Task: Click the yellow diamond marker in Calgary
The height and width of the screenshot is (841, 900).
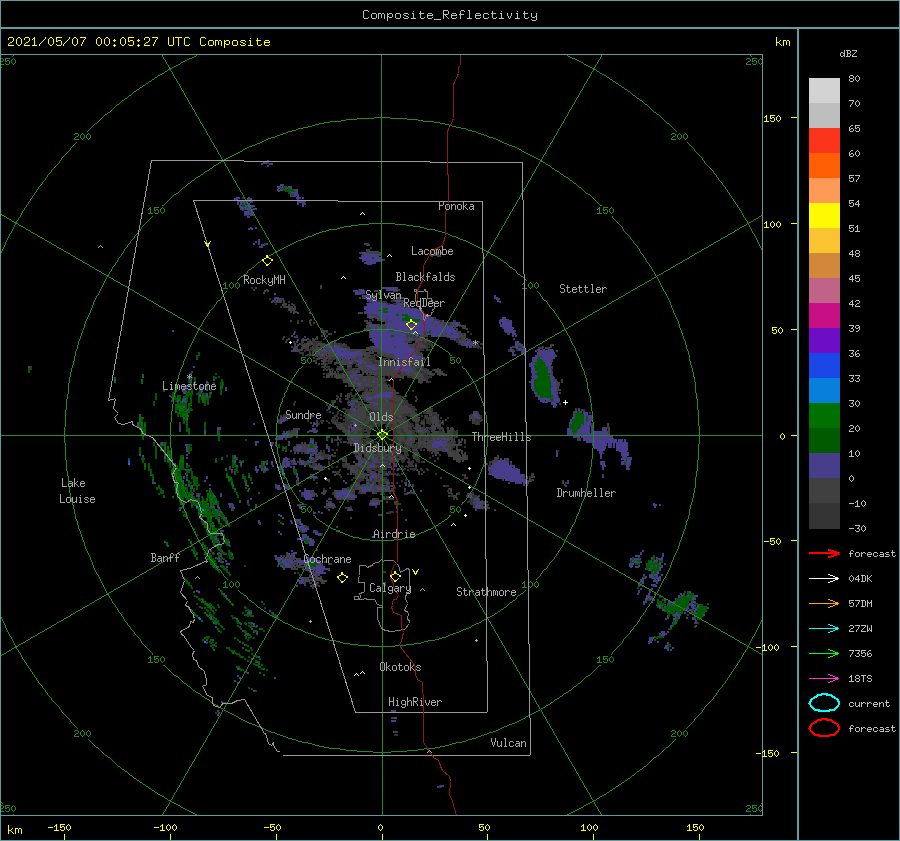Action: click(395, 576)
